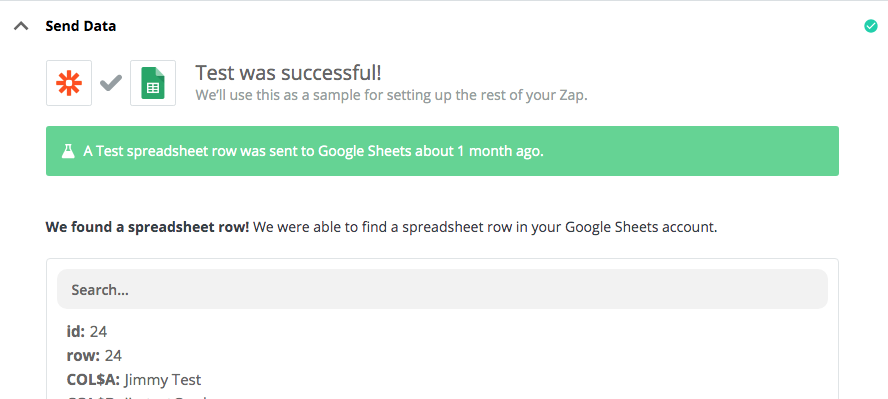Click the green test row sent banner
Screen dimensions: 888x399
click(442, 151)
